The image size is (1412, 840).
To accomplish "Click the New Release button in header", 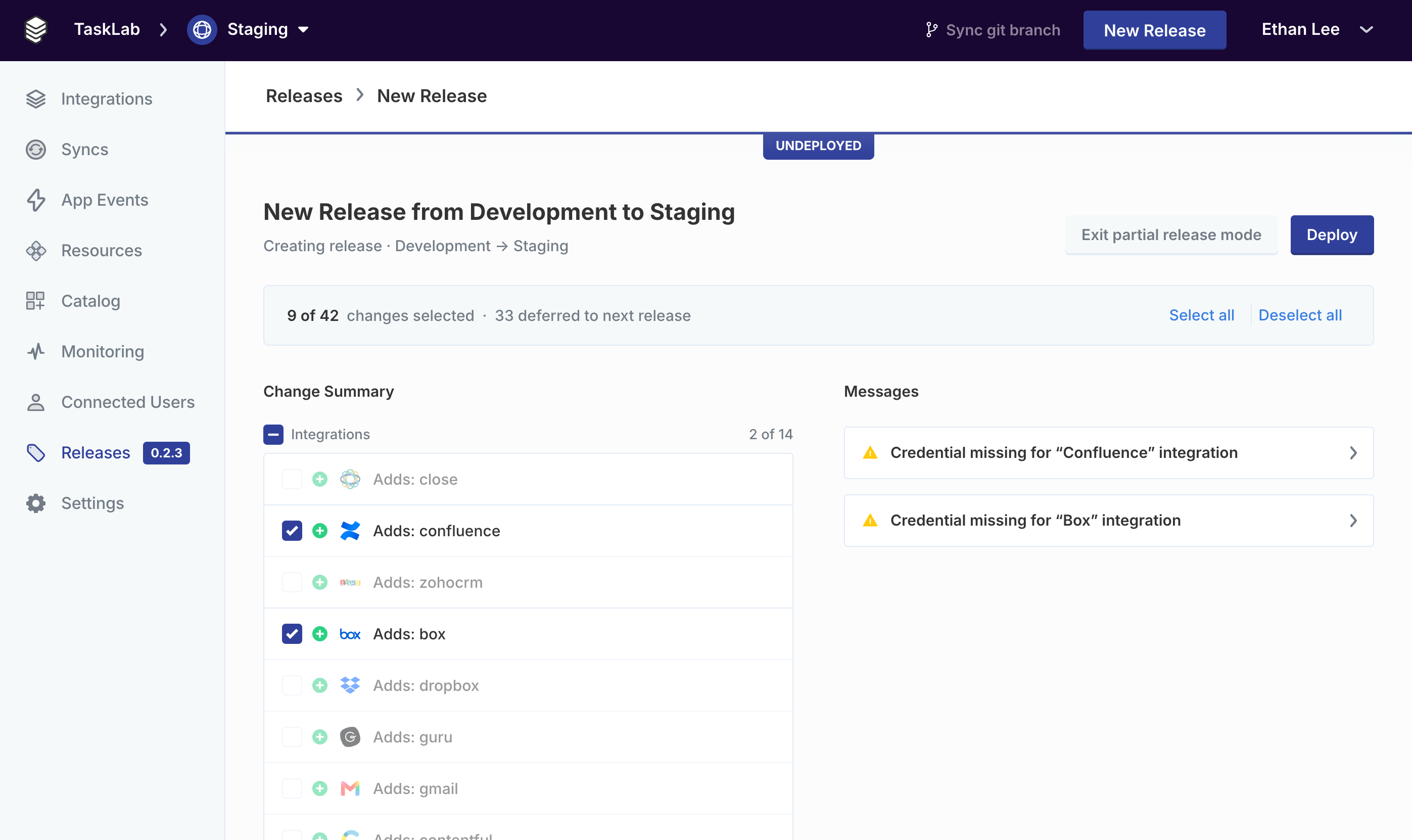I will (x=1154, y=30).
